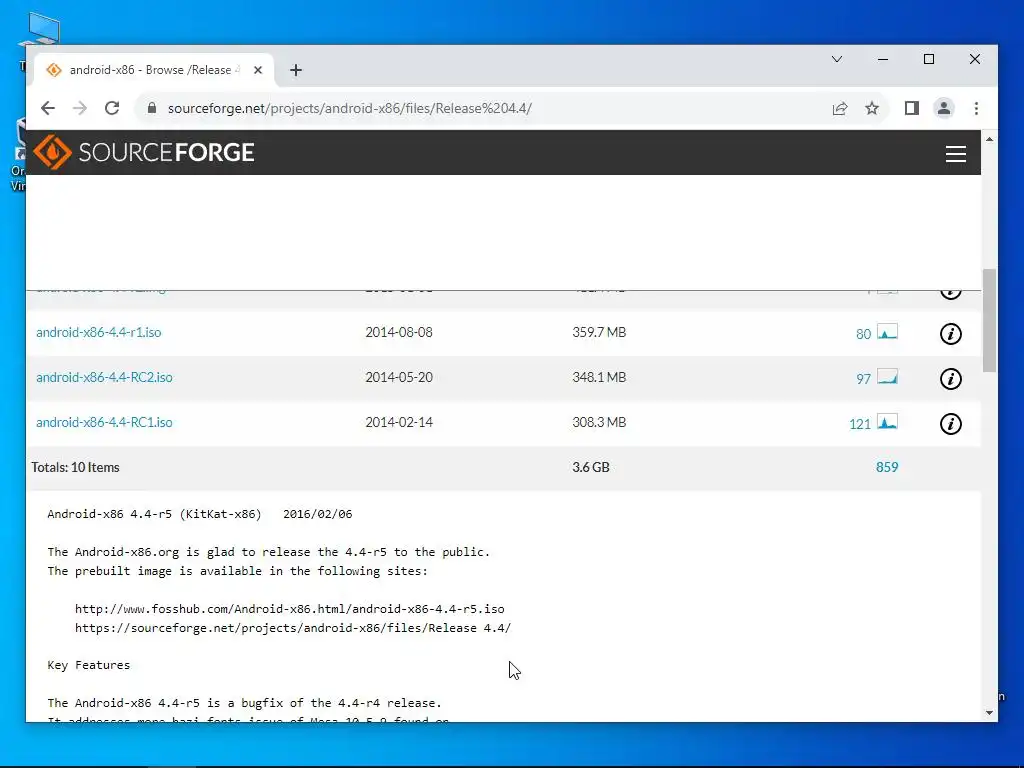Screen dimensions: 1024x768
Task: Go back to the previous page
Action: click(48, 108)
